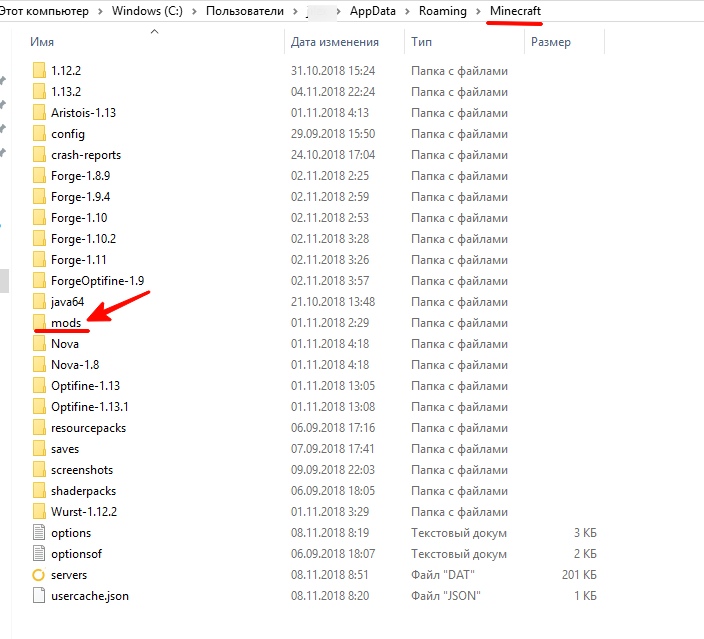
Task: Toggle the sort arrow above the Имя column
Action: click(x=154, y=31)
